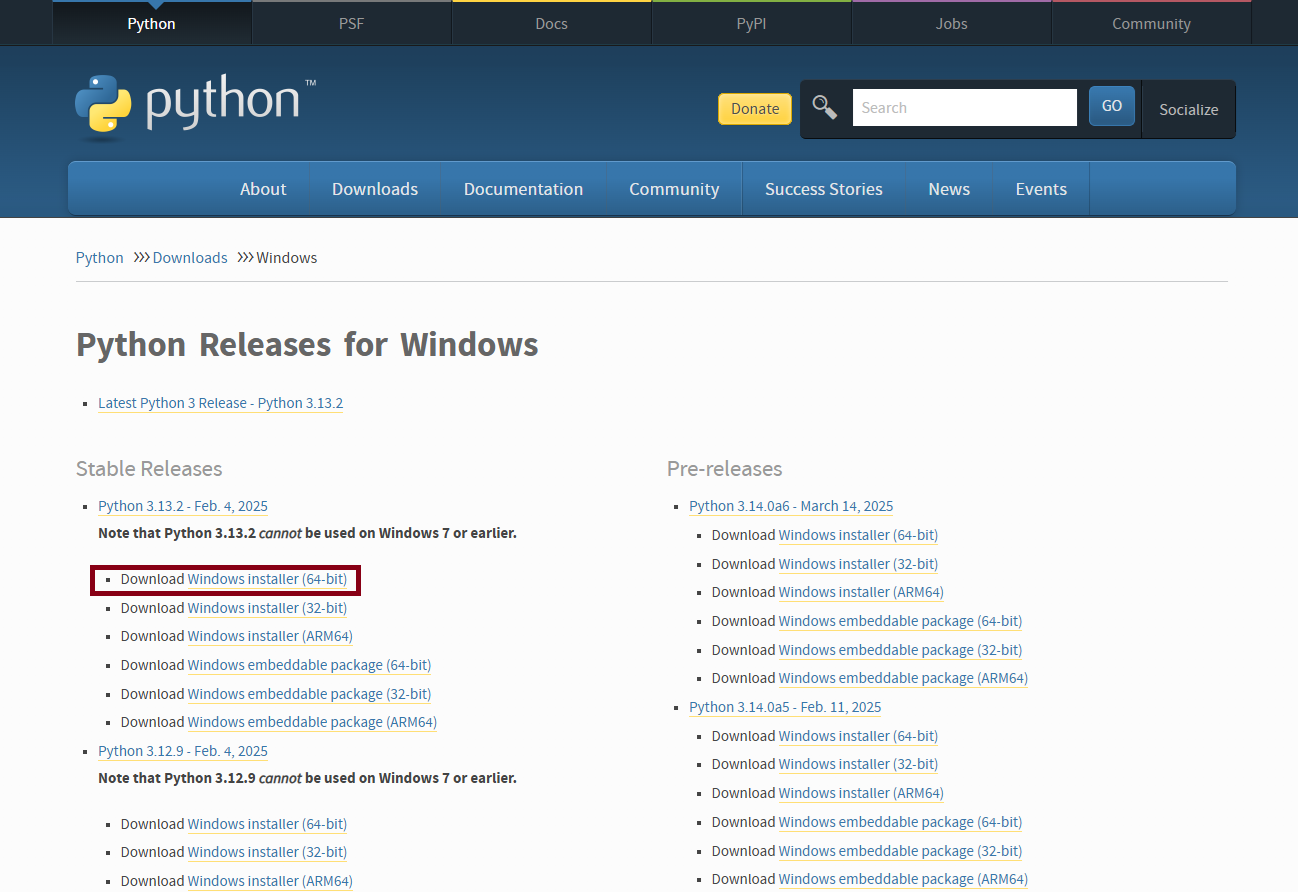Switch to the Docs tab
The width and height of the screenshot is (1298, 892).
pos(551,23)
